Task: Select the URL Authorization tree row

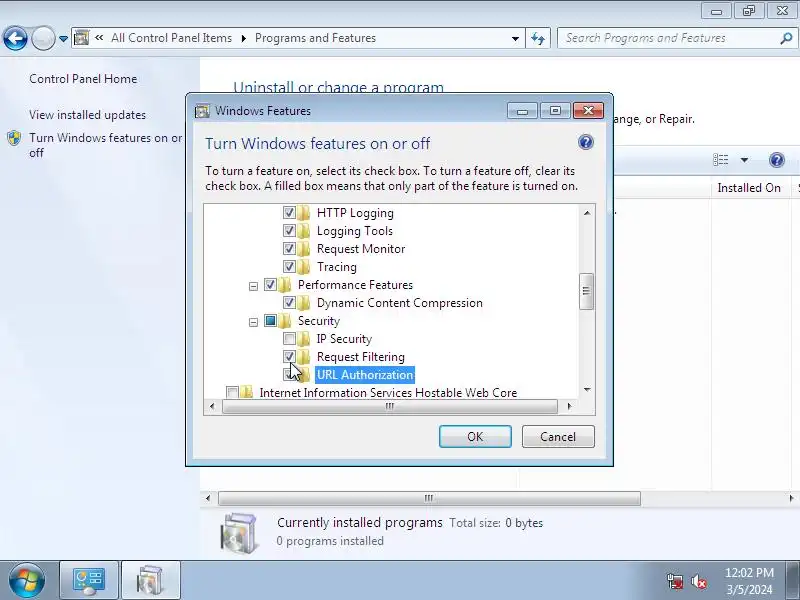Action: click(365, 374)
